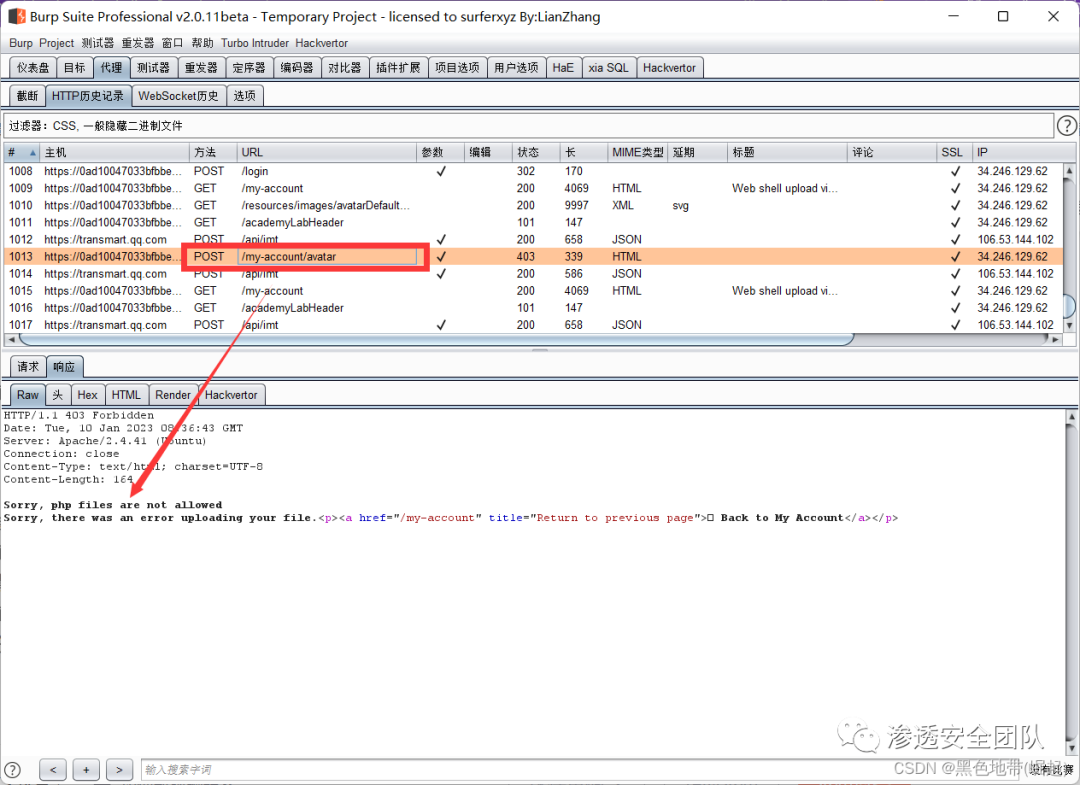The height and width of the screenshot is (785, 1080).
Task: Switch to the 重发器 tab
Action: 200,67
